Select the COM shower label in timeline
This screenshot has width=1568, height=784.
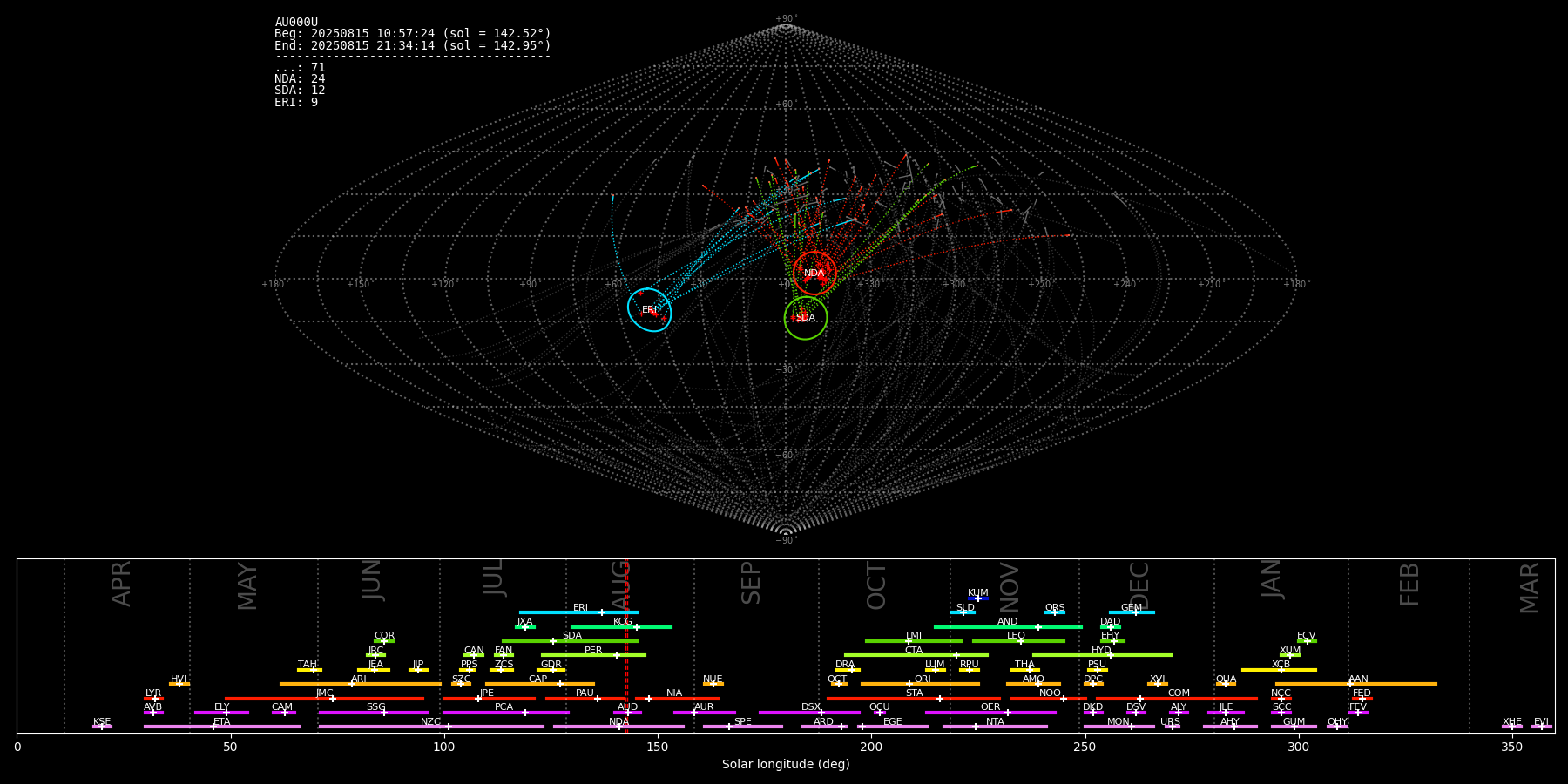[x=1179, y=693]
